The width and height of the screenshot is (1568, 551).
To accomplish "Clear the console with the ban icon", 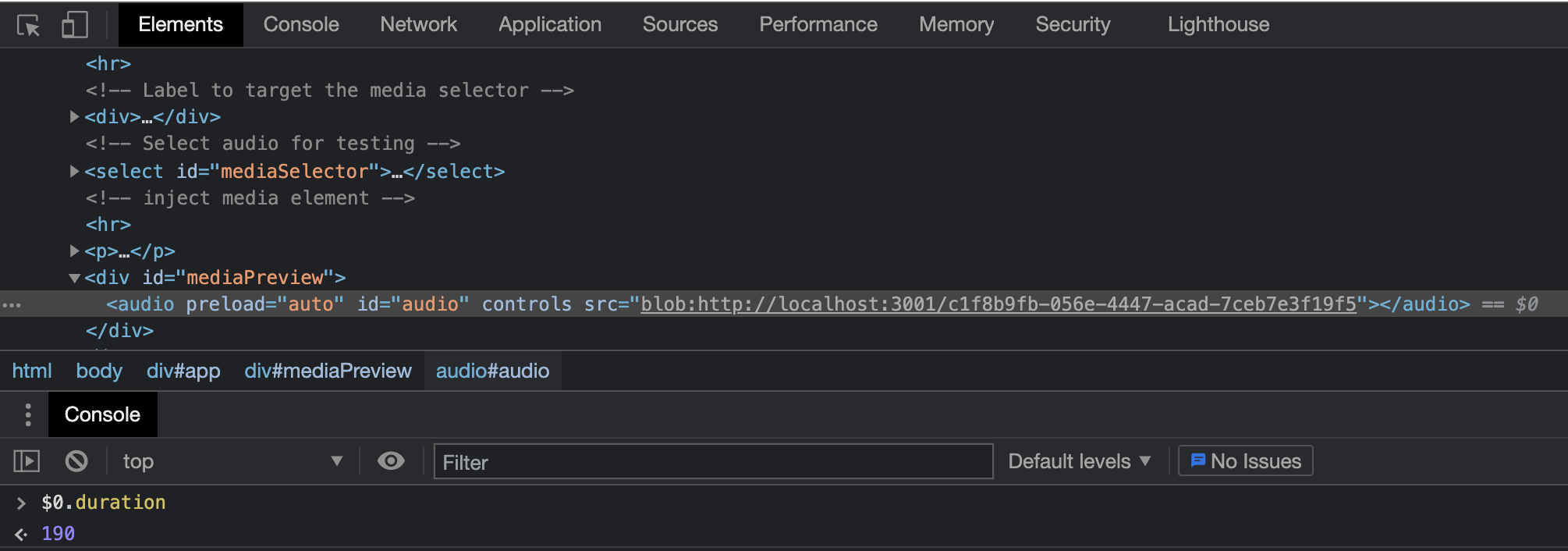I will 76,461.
